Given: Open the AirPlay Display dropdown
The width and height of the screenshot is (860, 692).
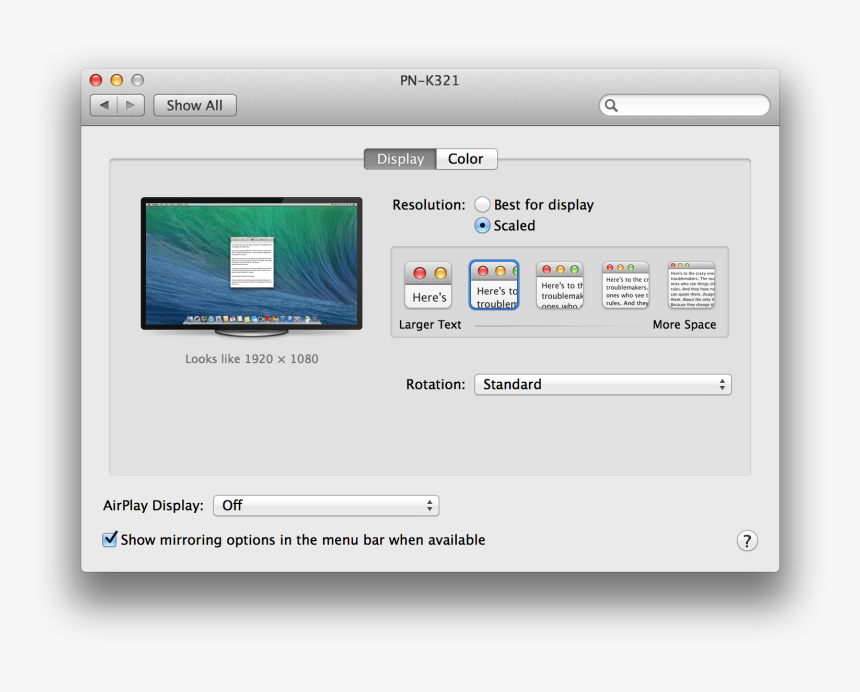Looking at the screenshot, I should pos(326,506).
